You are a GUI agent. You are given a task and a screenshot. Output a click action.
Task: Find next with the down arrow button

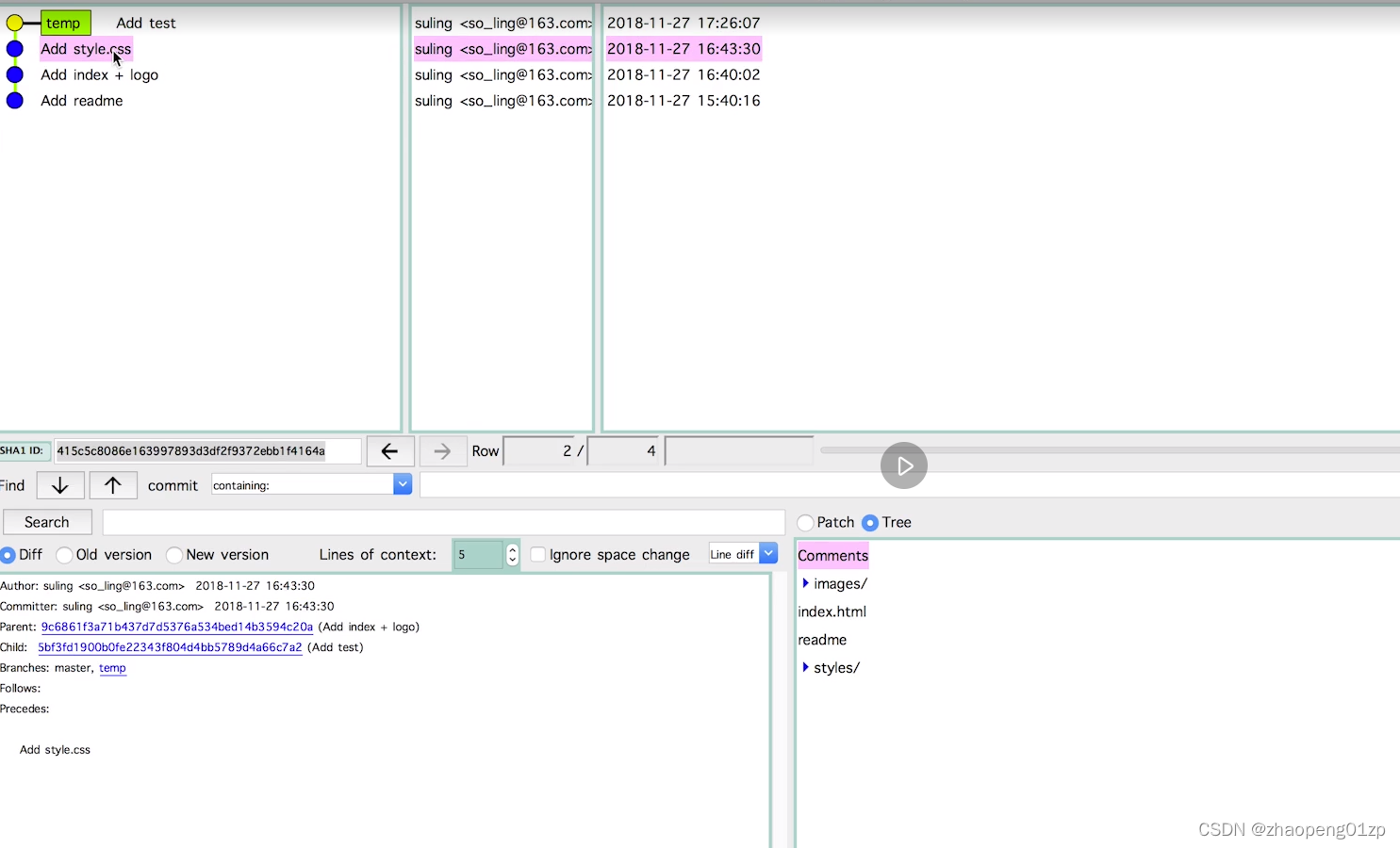(x=60, y=485)
